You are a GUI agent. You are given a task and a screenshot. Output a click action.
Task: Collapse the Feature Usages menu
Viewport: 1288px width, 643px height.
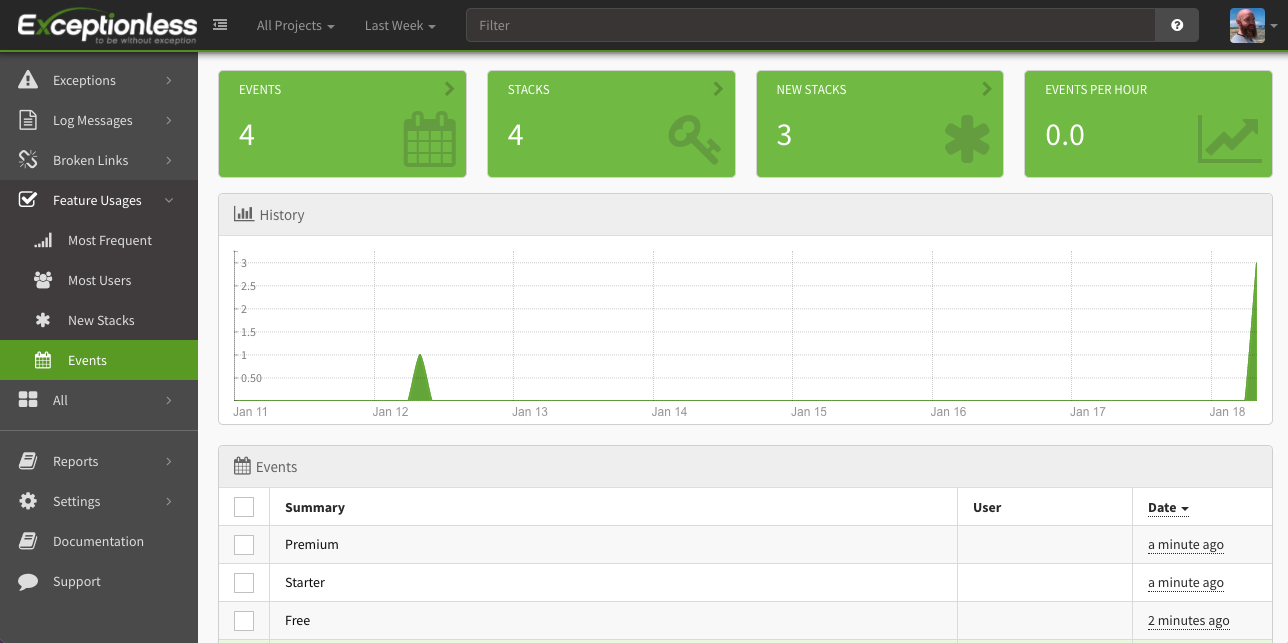(x=99, y=200)
